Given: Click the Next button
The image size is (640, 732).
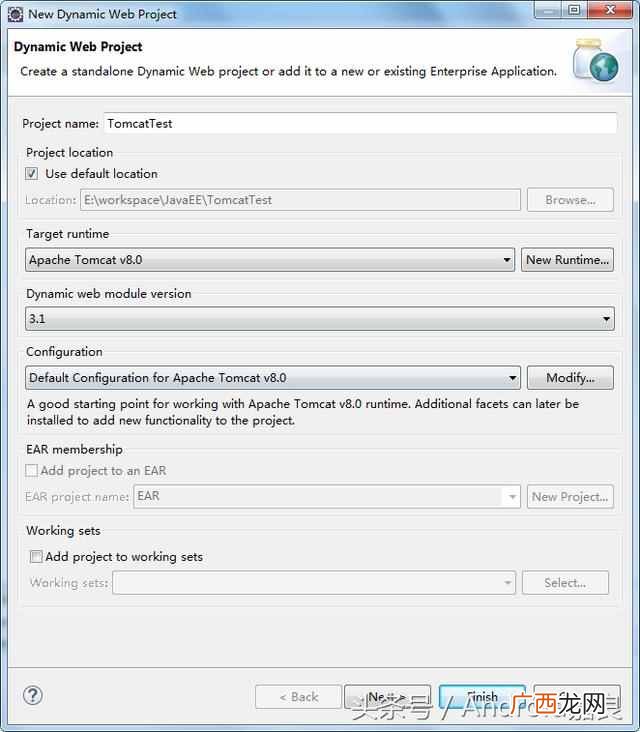Looking at the screenshot, I should [x=387, y=697].
